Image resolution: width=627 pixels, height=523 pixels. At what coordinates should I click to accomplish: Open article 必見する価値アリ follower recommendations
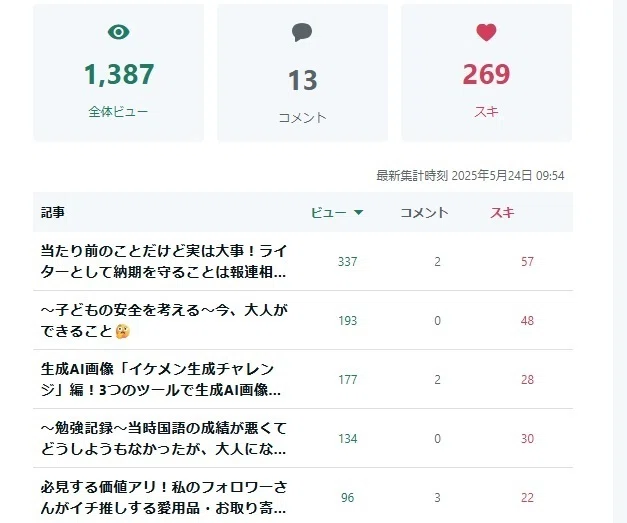164,497
